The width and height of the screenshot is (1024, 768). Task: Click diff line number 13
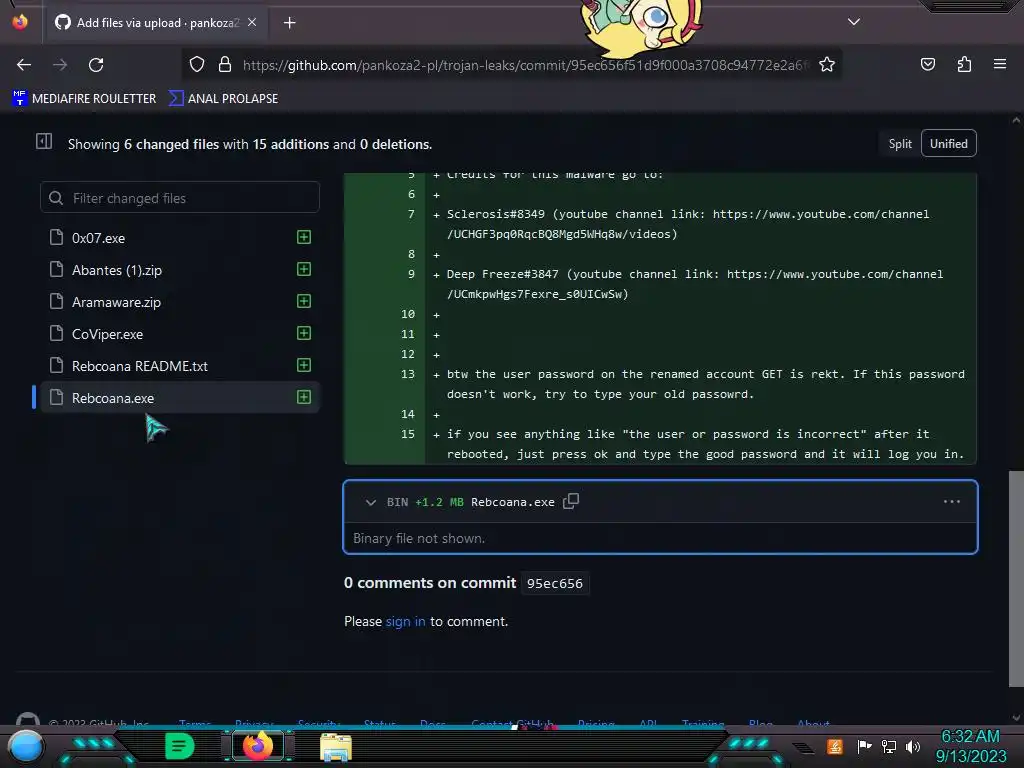(x=408, y=374)
